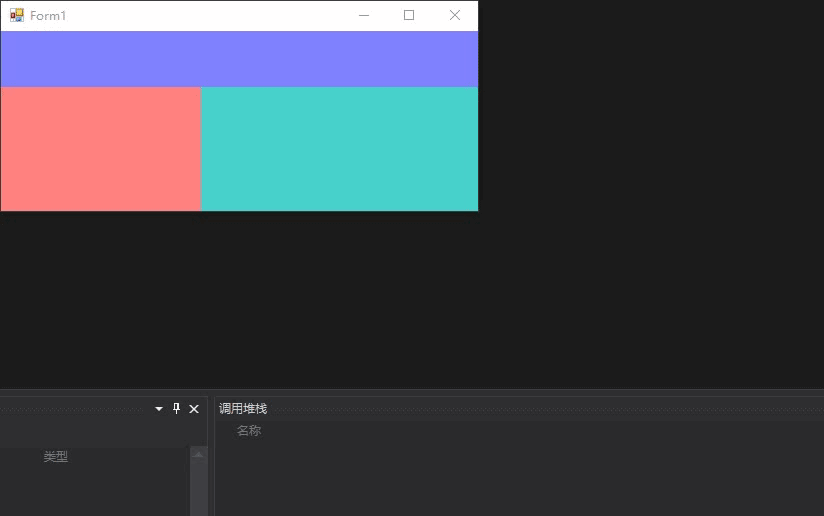Close the Form1 window
The height and width of the screenshot is (516, 824).
(455, 15)
